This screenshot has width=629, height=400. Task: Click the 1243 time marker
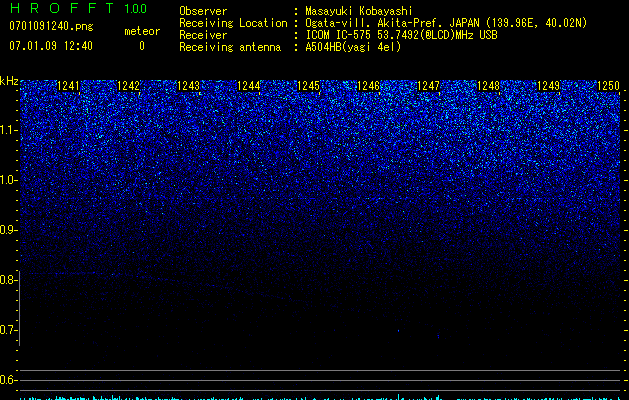point(189,86)
